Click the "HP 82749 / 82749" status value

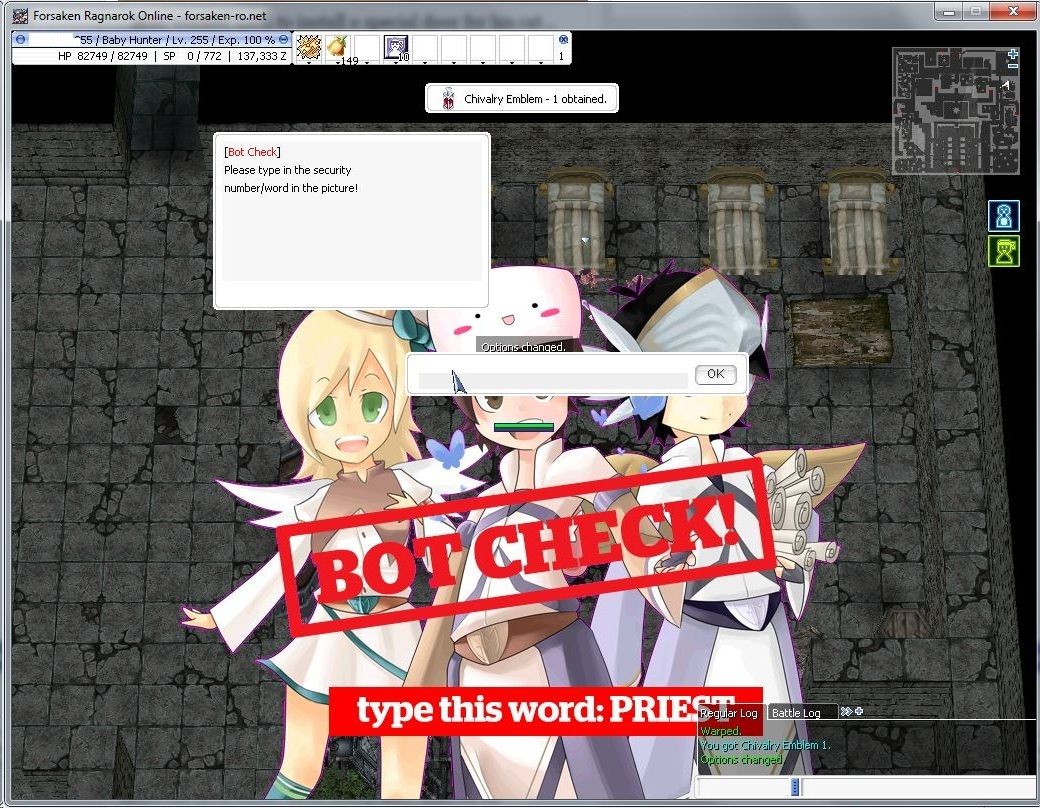tap(103, 56)
